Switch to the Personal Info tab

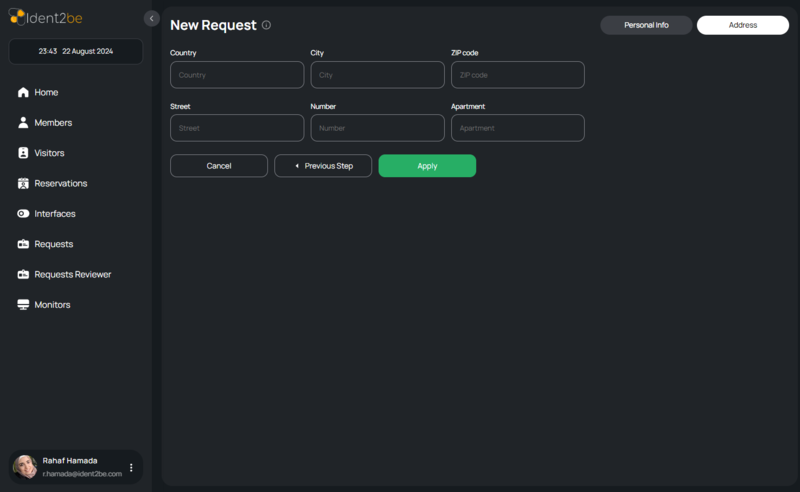[646, 25]
